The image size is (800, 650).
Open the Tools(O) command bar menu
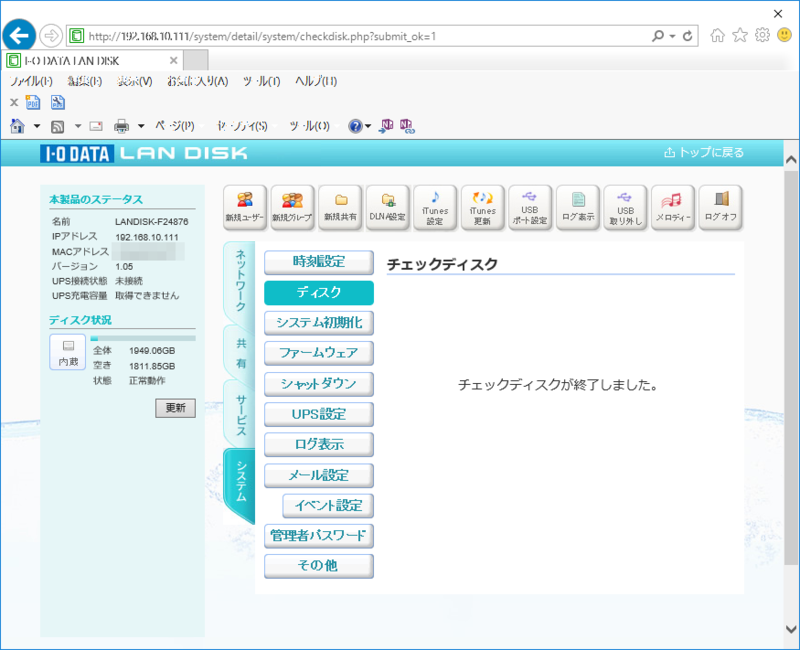310,126
